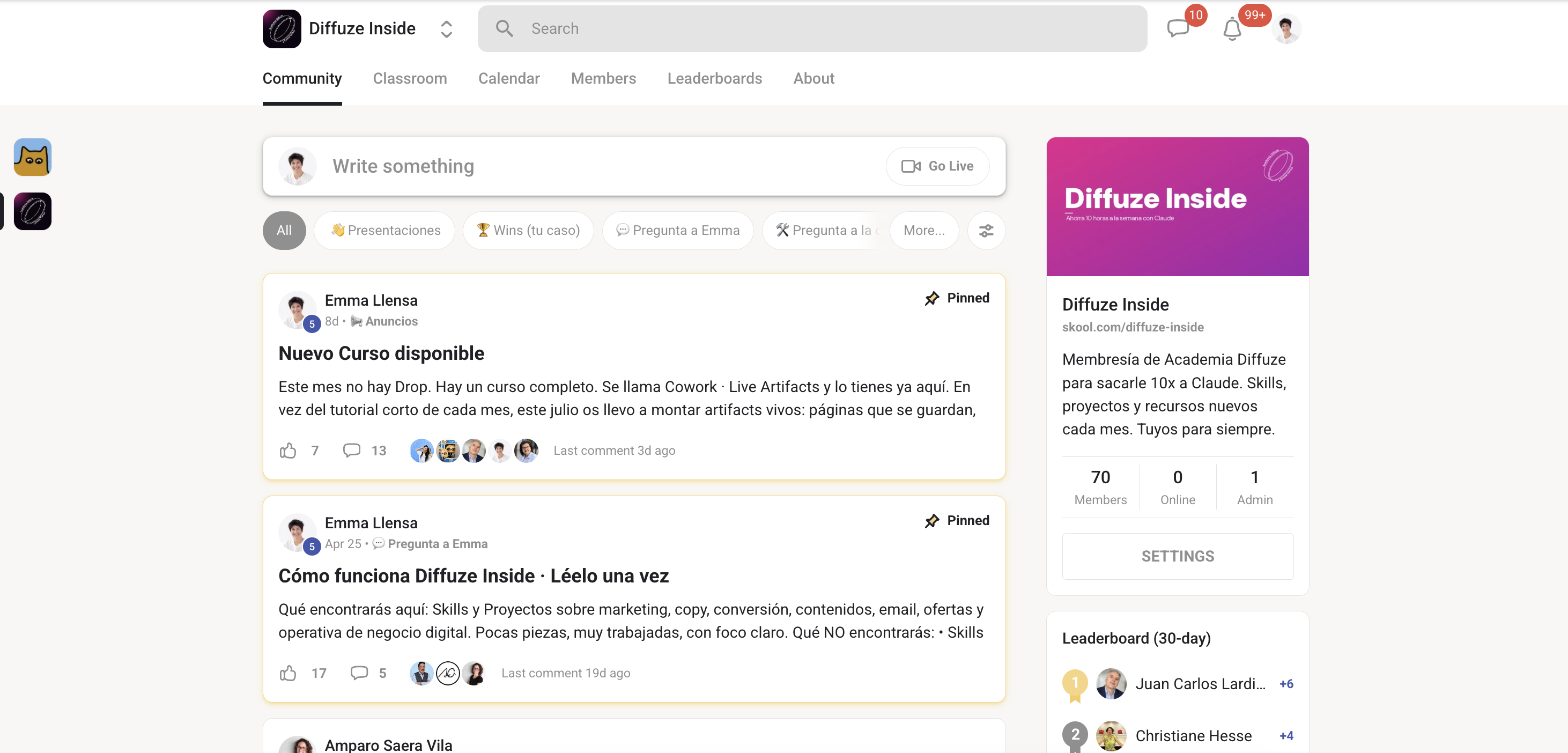
Task: Filter posts by the truncated Pregunta a la category
Action: click(x=822, y=231)
